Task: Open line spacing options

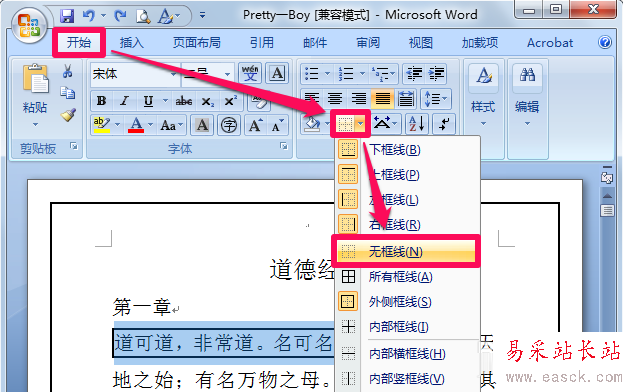Action: pos(436,98)
